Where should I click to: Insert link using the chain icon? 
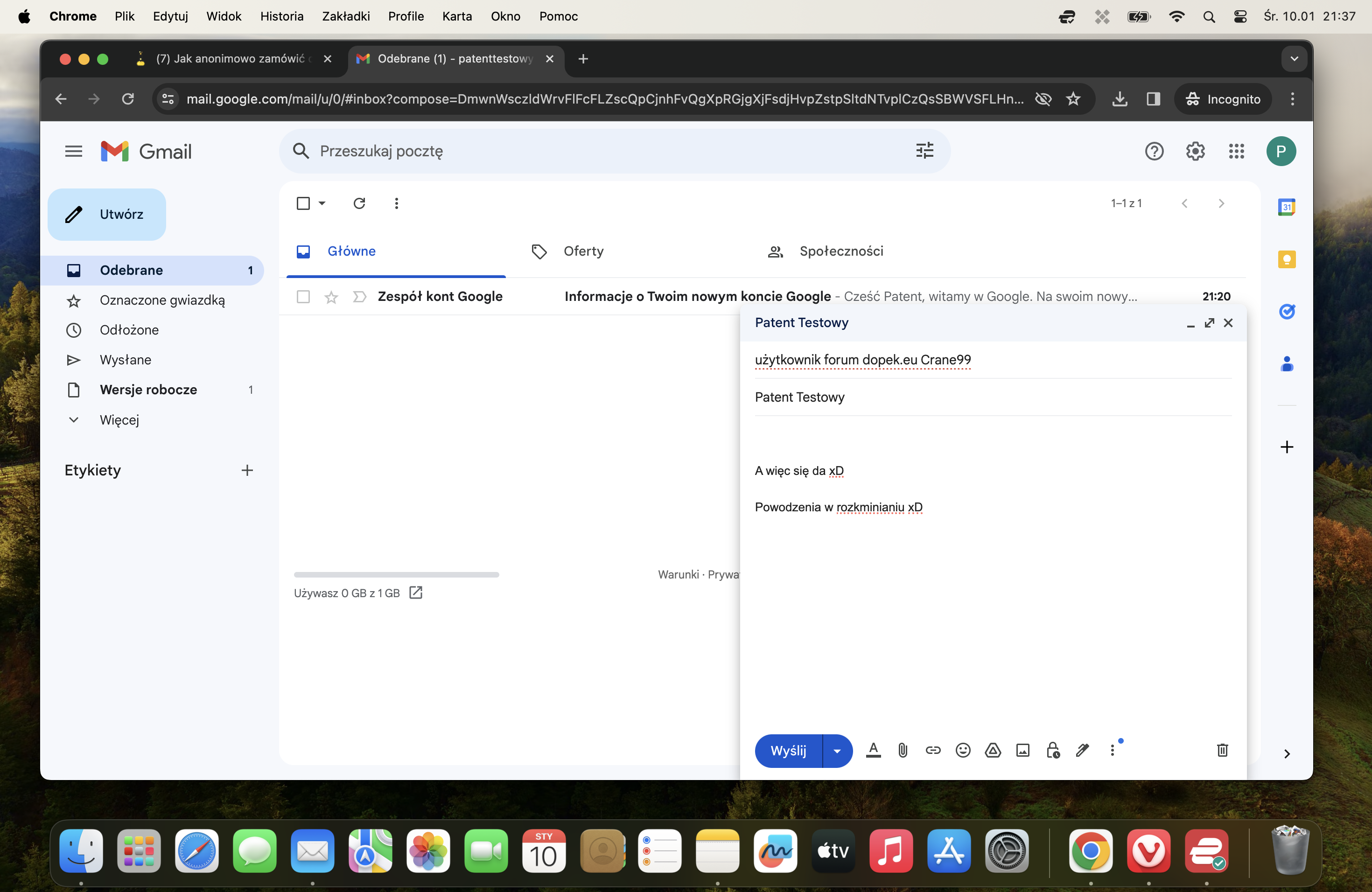click(x=933, y=750)
